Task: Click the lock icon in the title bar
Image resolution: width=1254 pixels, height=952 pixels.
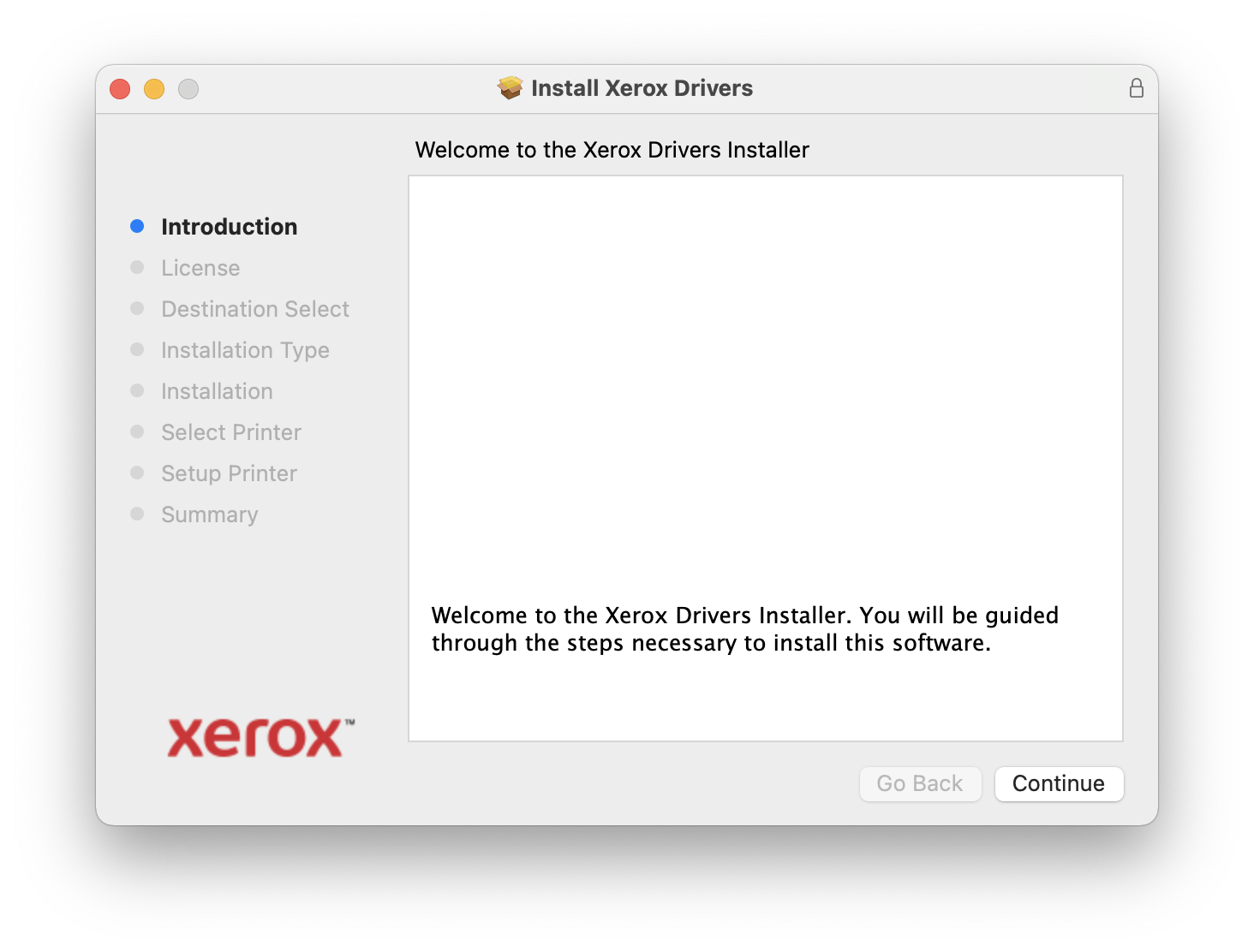Action: 1136,88
